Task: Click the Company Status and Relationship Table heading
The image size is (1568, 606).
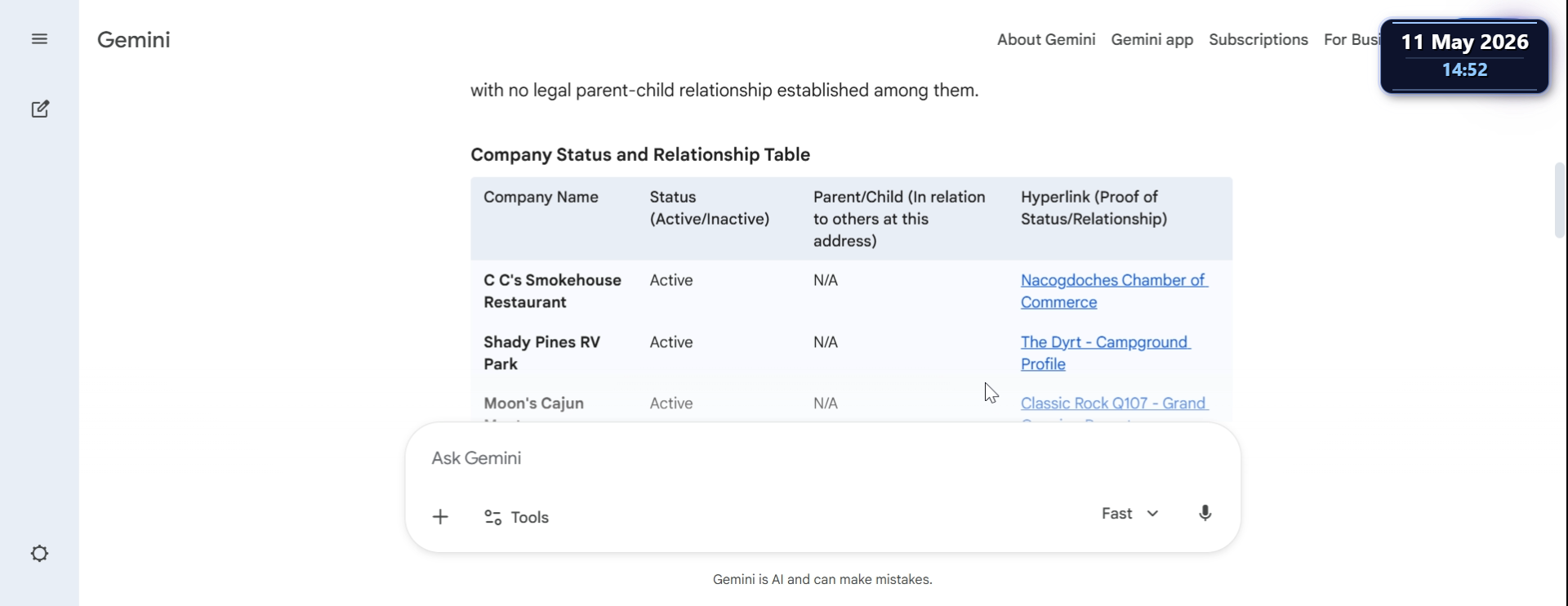Action: coord(640,155)
